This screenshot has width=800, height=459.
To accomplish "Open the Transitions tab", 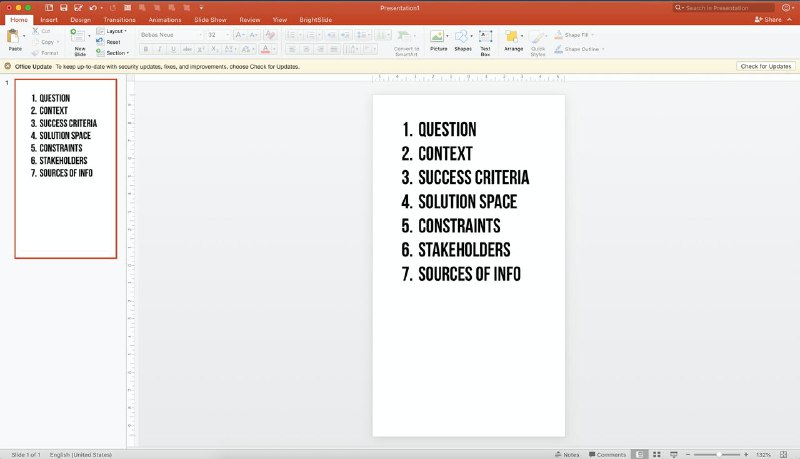I will [x=119, y=20].
